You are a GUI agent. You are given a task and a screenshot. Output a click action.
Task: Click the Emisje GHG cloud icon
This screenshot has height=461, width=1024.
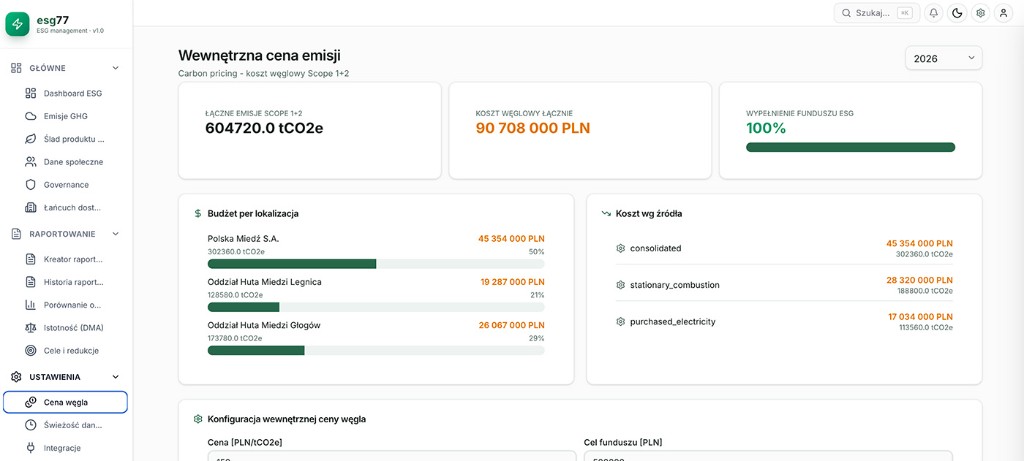pos(30,116)
